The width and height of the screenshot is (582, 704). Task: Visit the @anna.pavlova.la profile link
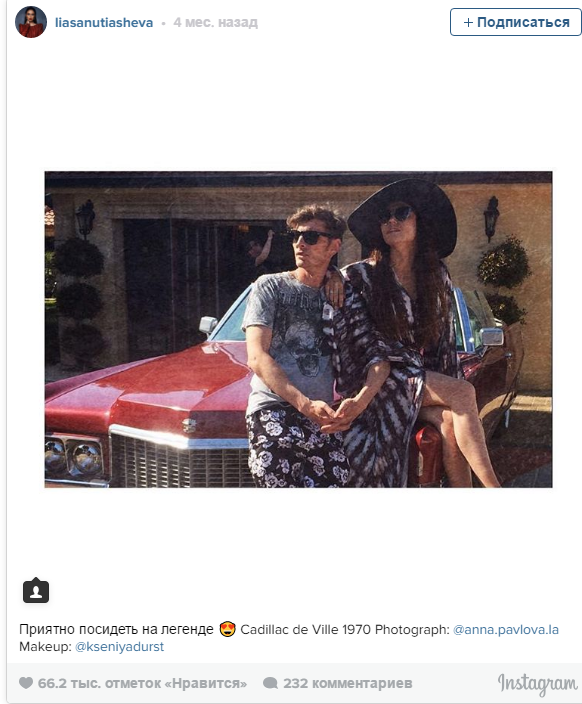click(506, 629)
